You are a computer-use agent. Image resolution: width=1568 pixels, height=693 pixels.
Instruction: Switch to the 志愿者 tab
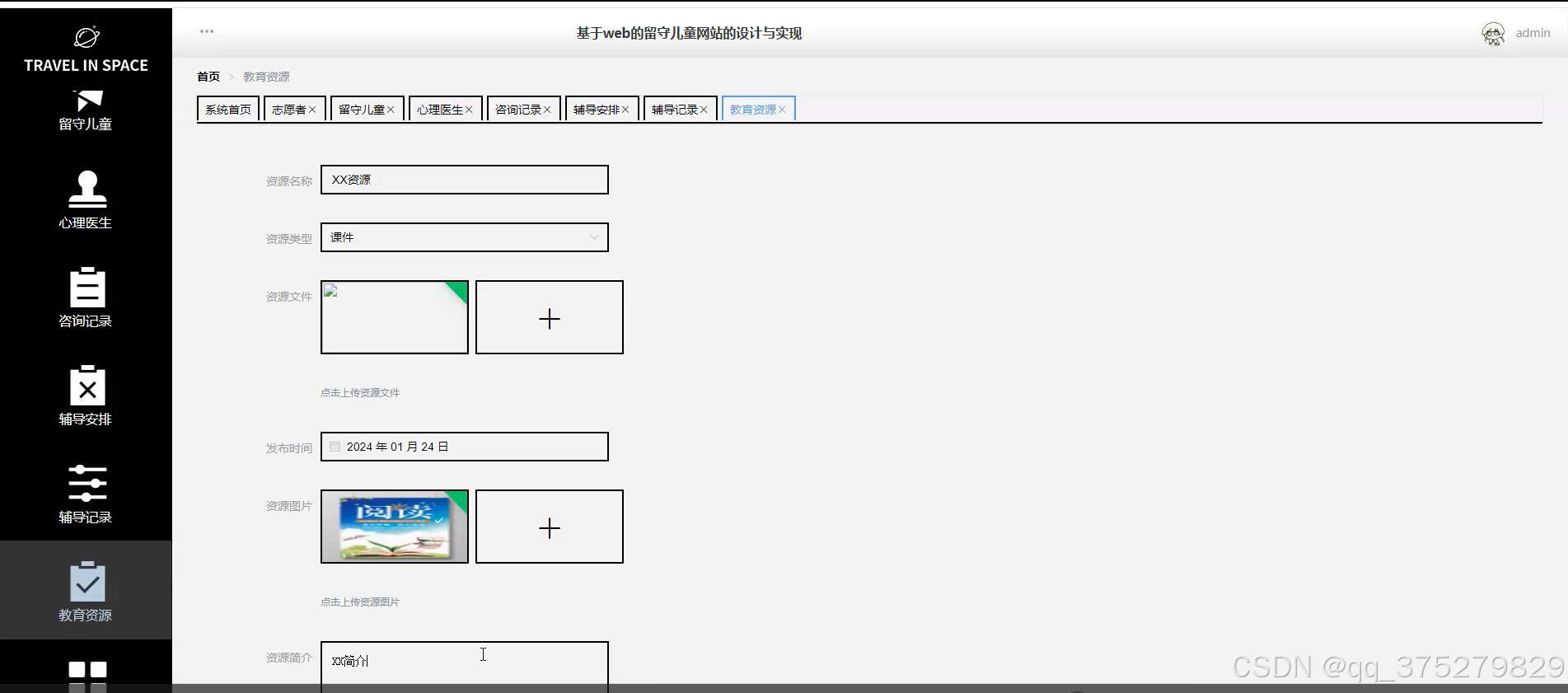(288, 109)
